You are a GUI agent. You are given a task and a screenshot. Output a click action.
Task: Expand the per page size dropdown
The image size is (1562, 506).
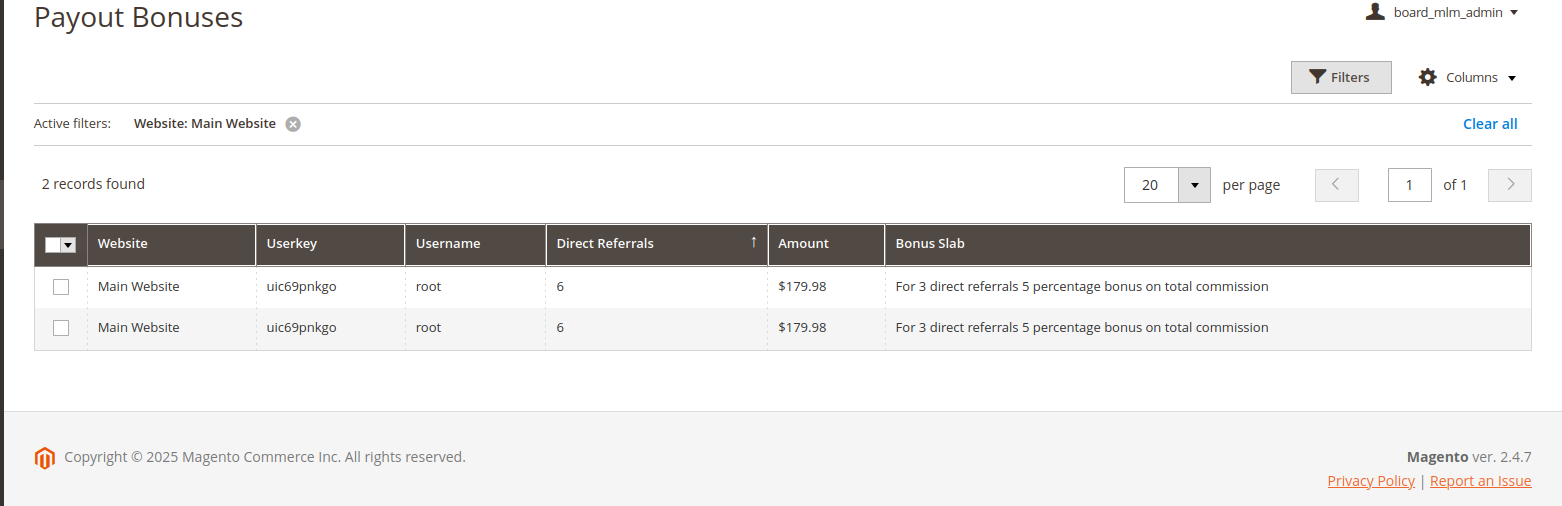(x=1194, y=185)
